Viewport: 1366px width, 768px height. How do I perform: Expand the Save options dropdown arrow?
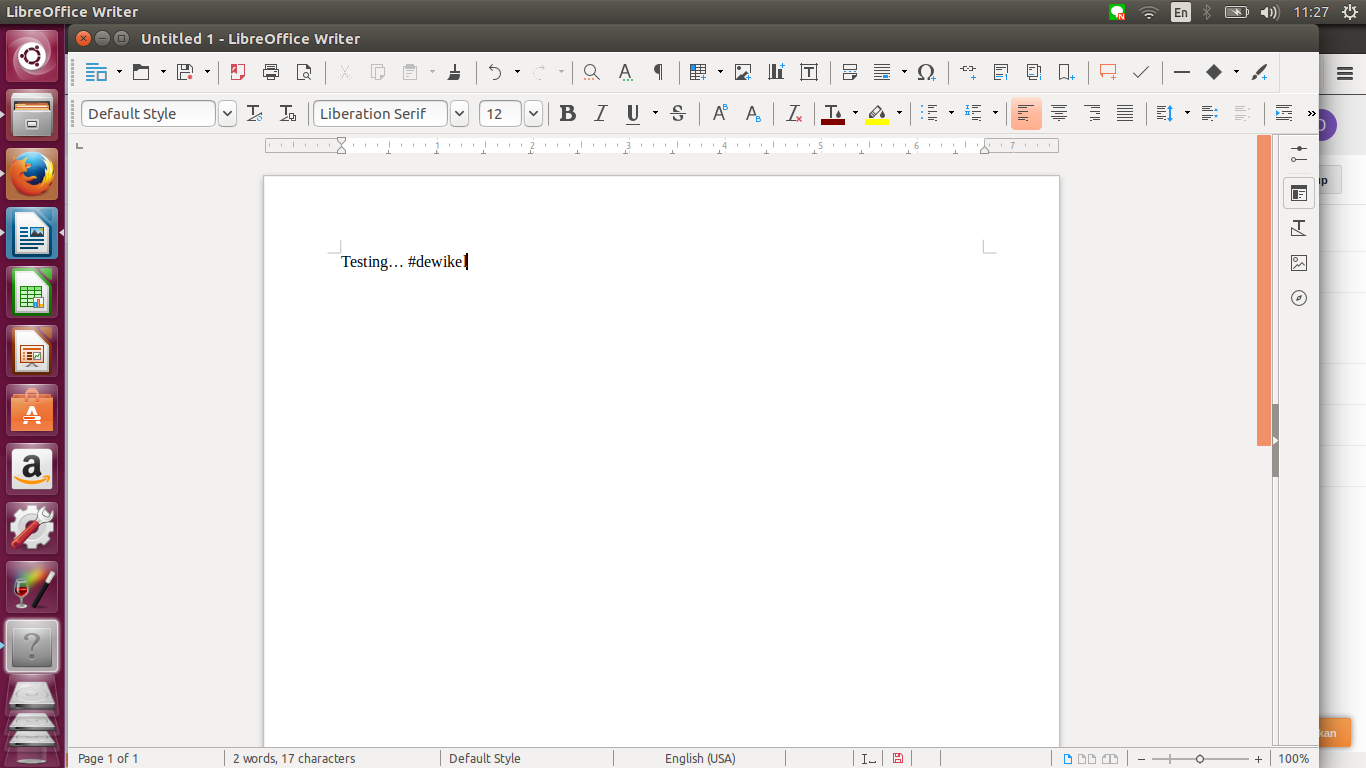[x=207, y=72]
